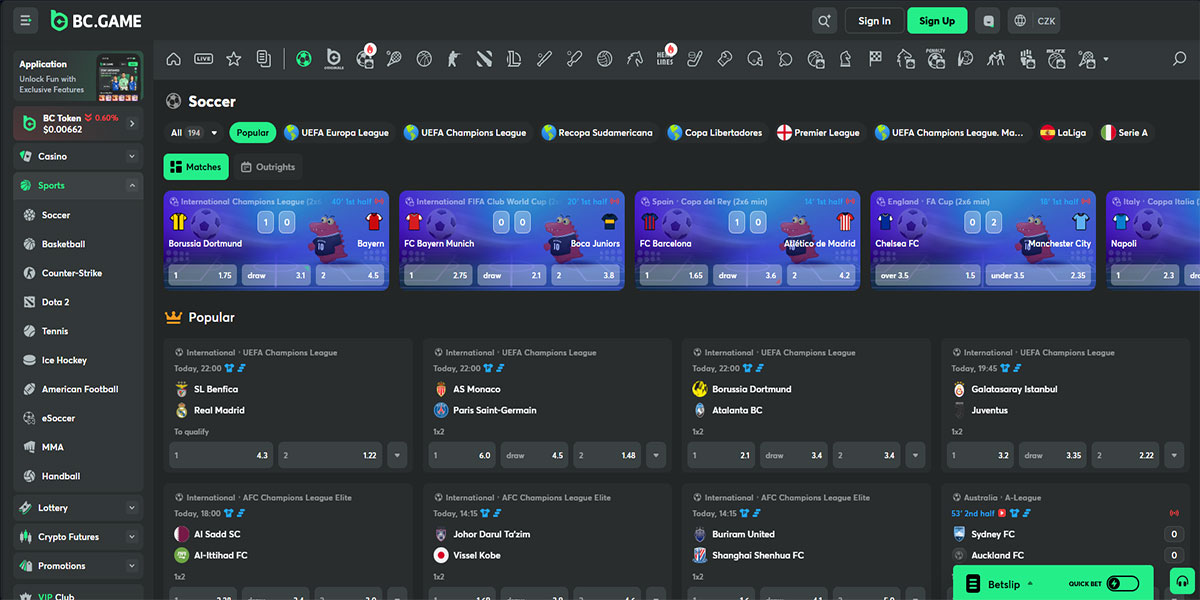Click the Sign Up button
Image resolution: width=1200 pixels, height=600 pixels.
pyautogui.click(x=937, y=21)
